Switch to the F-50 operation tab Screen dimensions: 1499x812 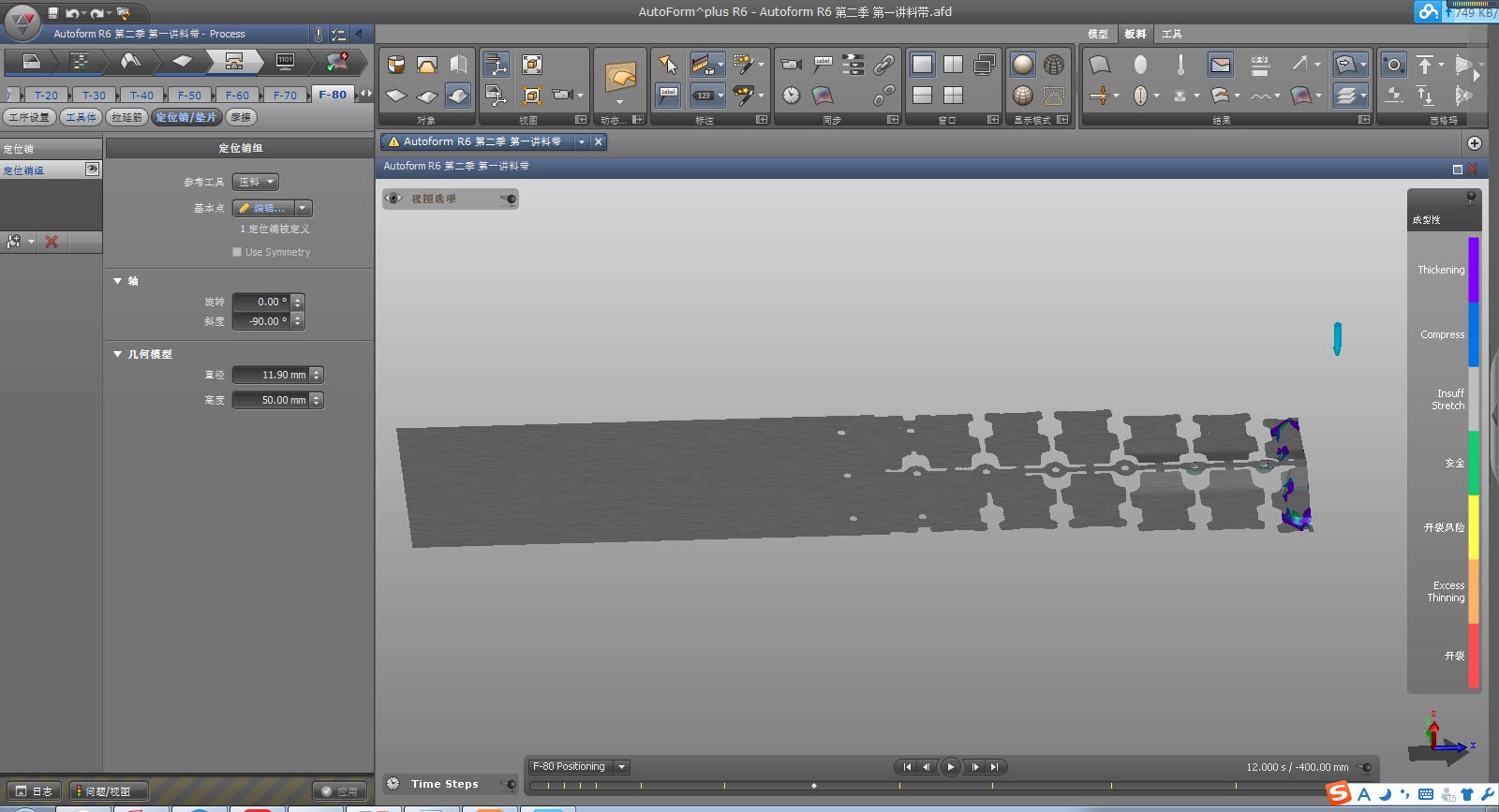point(189,95)
